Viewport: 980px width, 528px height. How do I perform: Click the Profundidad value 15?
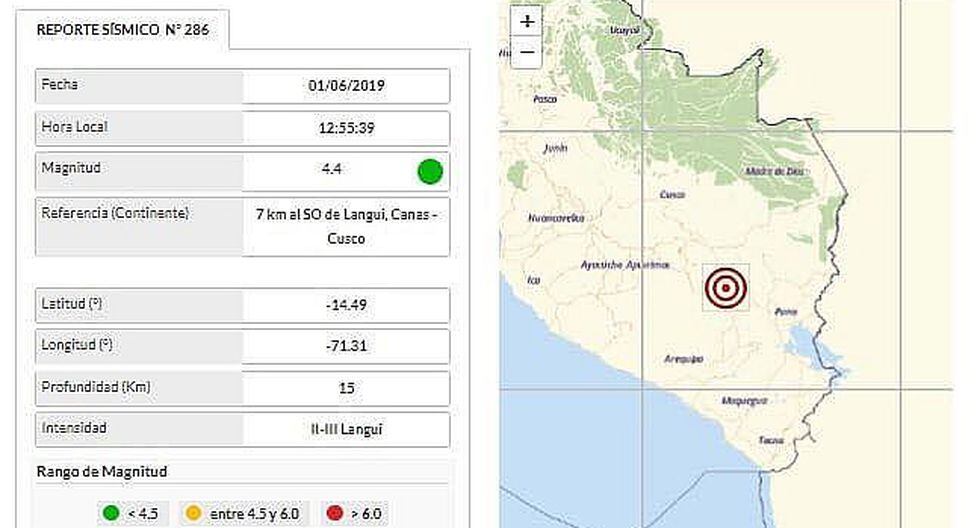point(346,388)
